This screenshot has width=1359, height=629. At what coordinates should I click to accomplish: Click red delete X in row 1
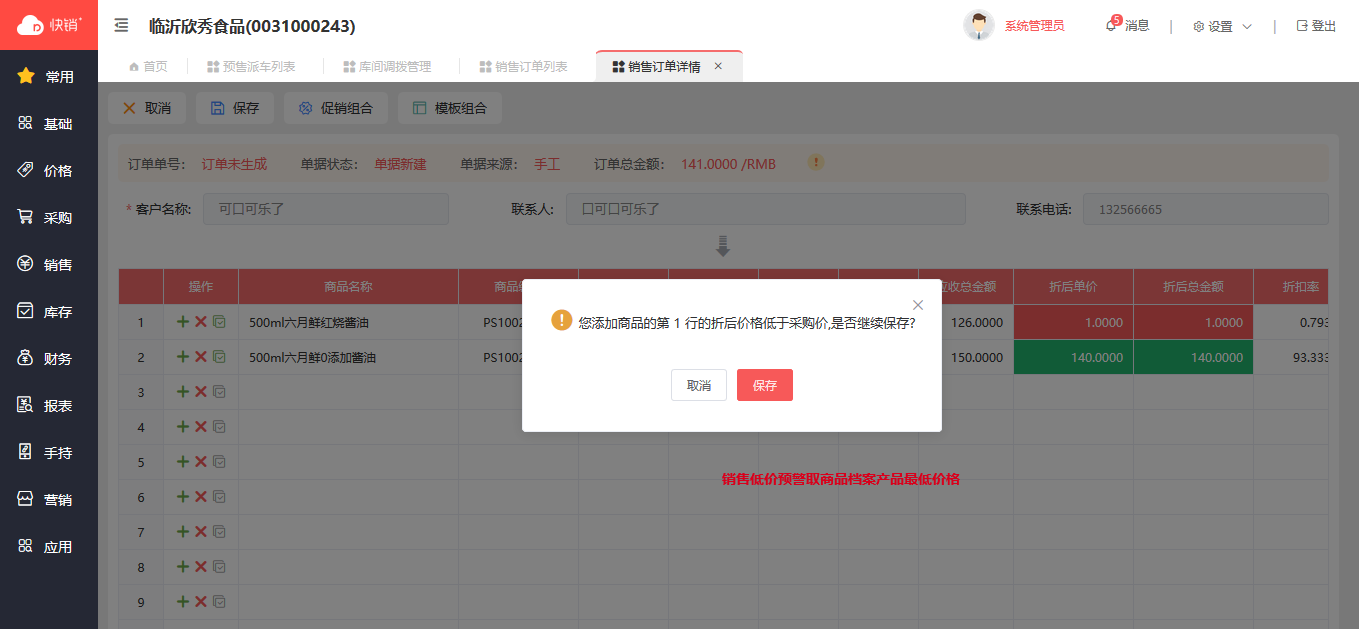[x=201, y=322]
